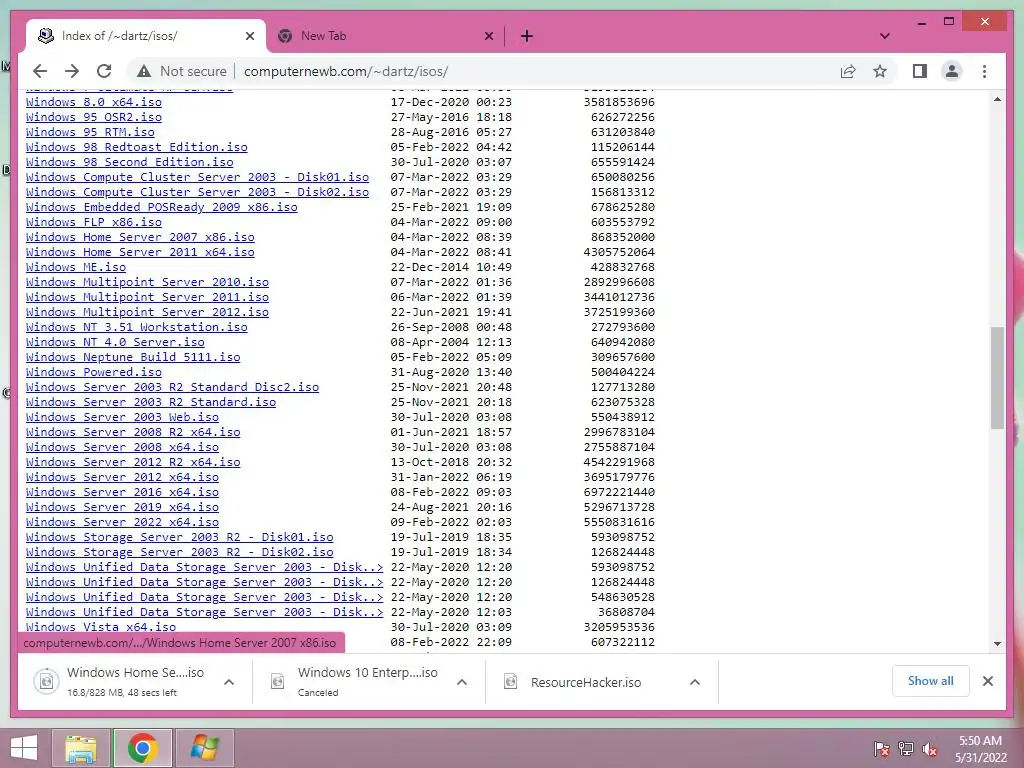
Task: Close the downloads bar
Action: coord(988,681)
